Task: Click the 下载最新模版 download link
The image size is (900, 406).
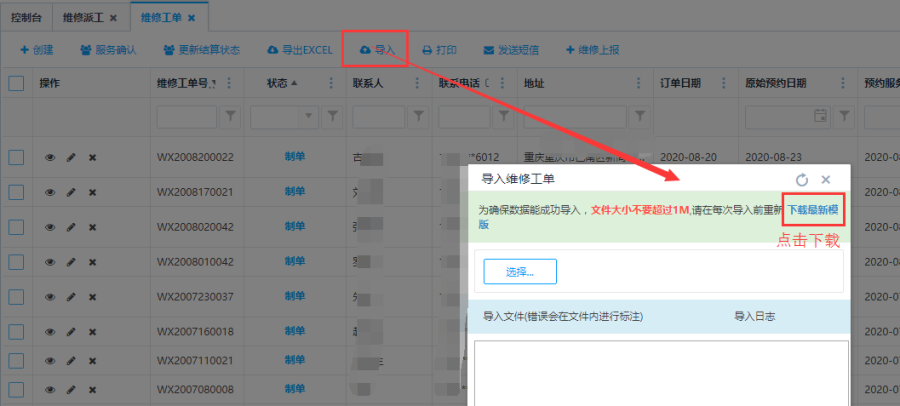Action: (x=815, y=210)
